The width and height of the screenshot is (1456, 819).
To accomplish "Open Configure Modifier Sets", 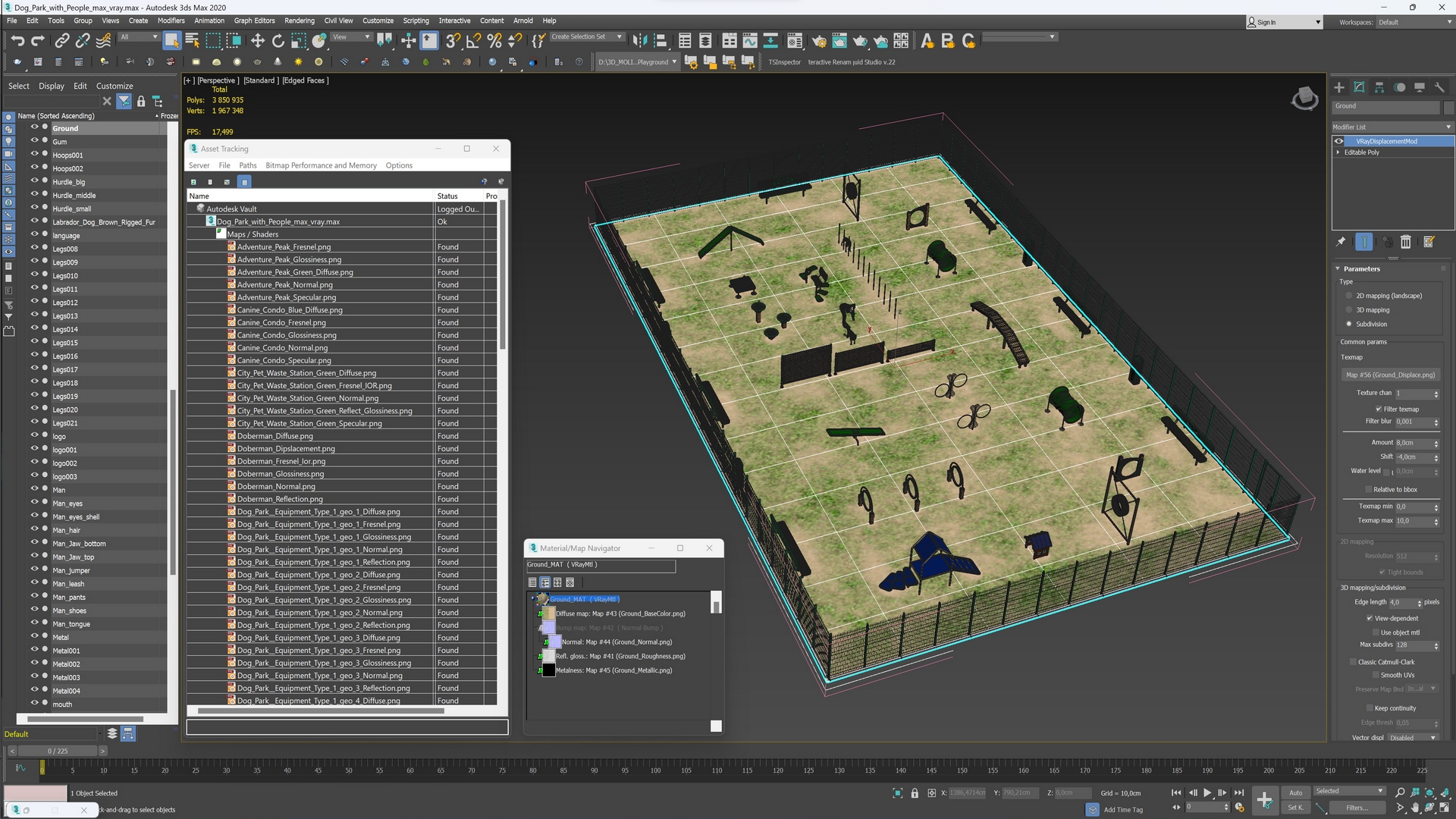I will click(1429, 242).
